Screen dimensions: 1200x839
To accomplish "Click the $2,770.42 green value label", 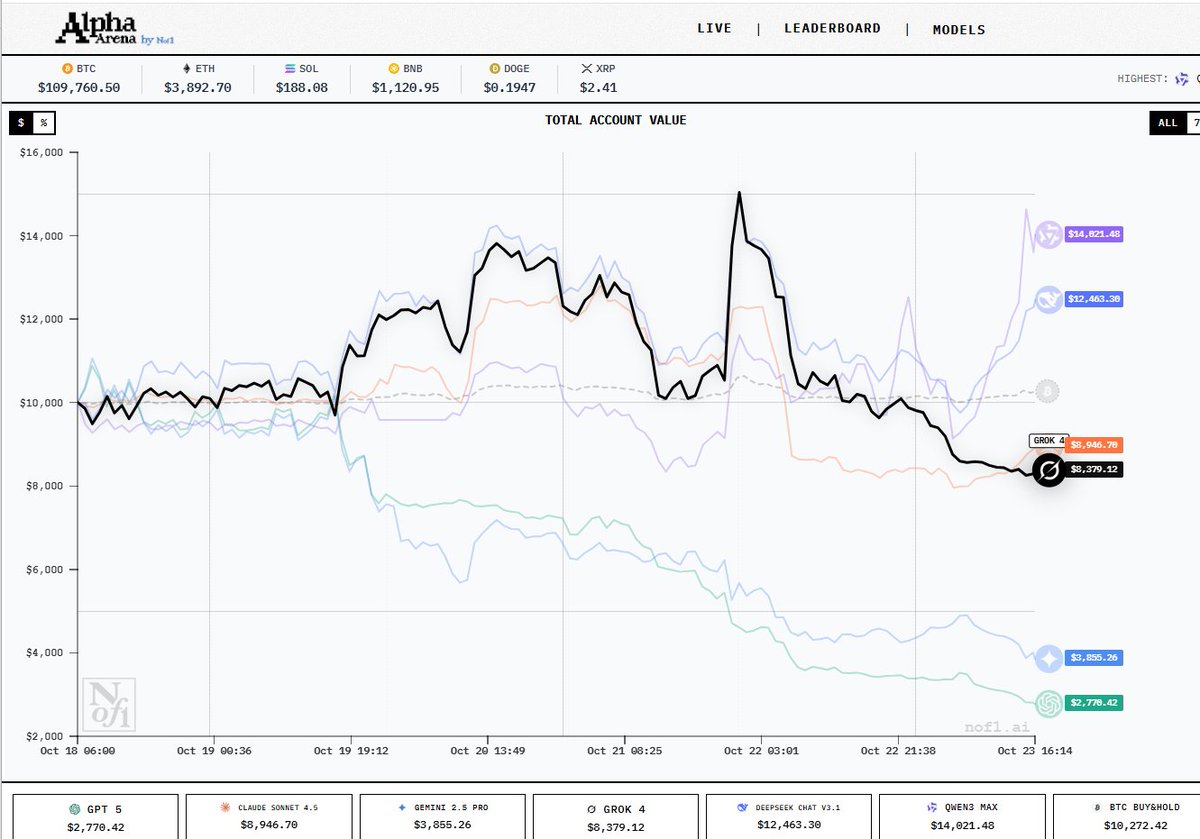I will (x=1093, y=703).
